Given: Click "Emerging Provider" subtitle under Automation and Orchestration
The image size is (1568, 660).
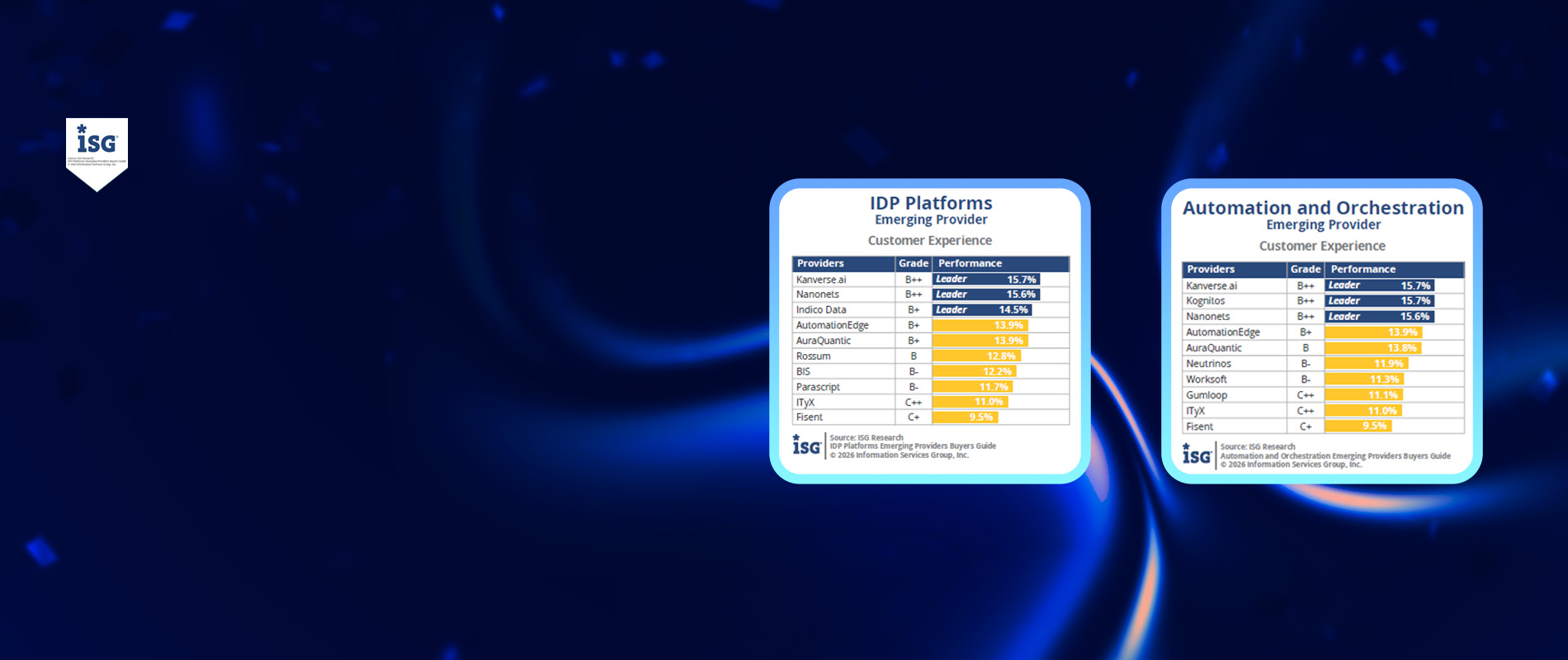Looking at the screenshot, I should (1323, 224).
